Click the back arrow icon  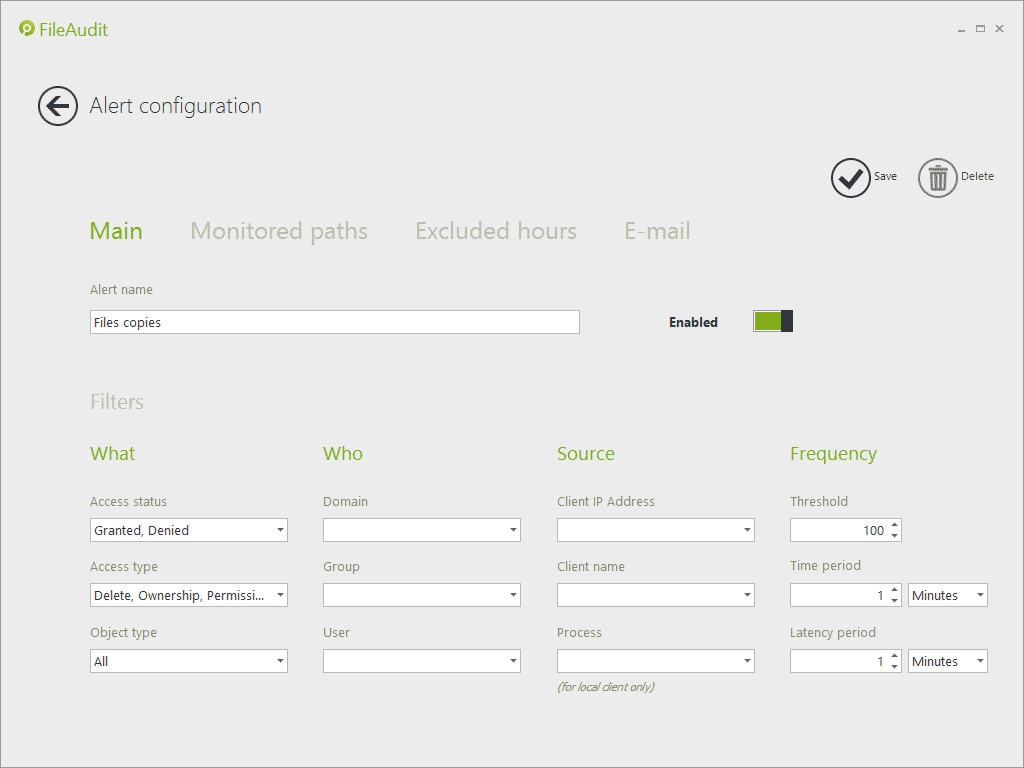pos(58,106)
